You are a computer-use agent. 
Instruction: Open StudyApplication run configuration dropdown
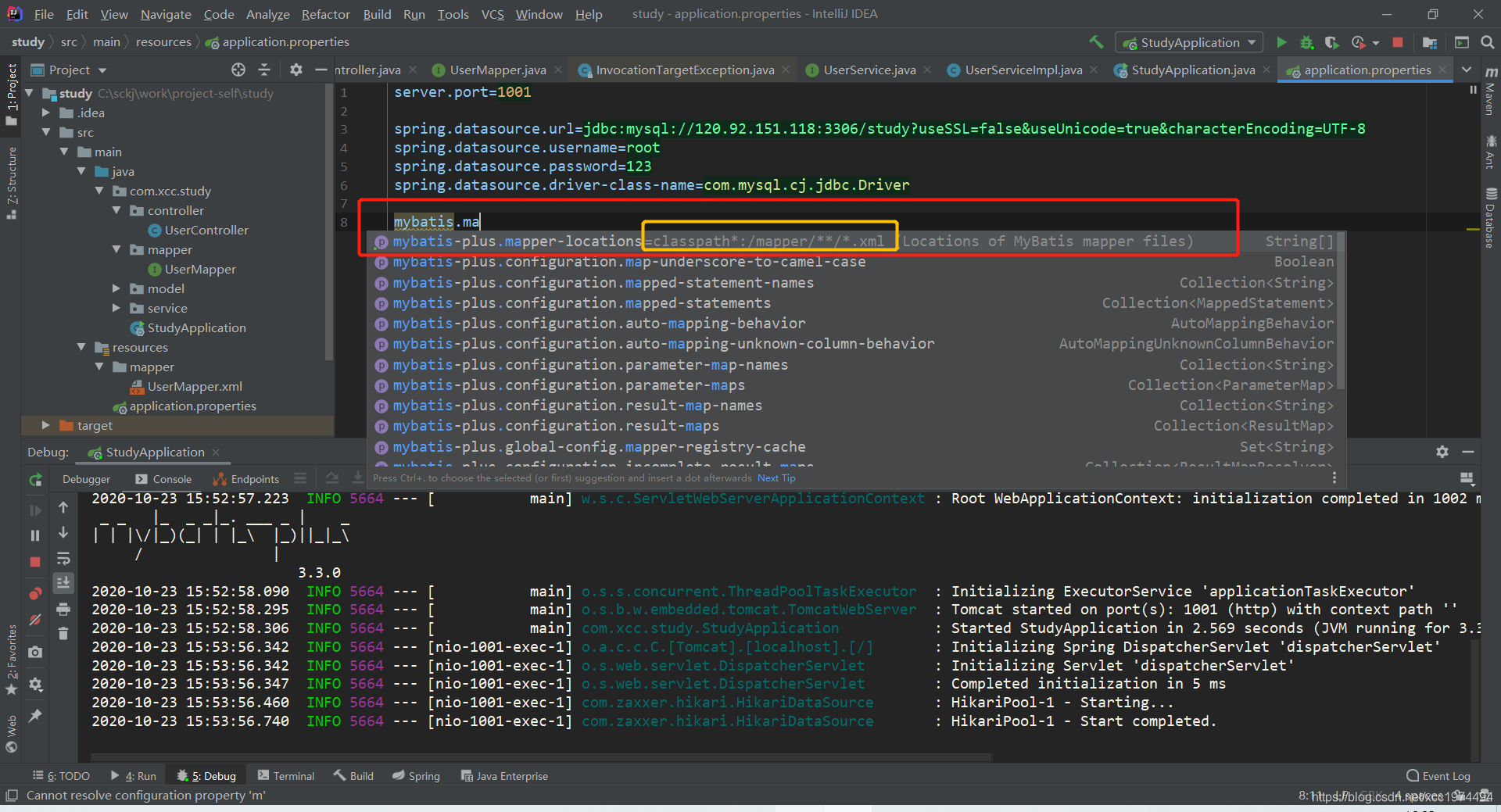[x=1189, y=42]
